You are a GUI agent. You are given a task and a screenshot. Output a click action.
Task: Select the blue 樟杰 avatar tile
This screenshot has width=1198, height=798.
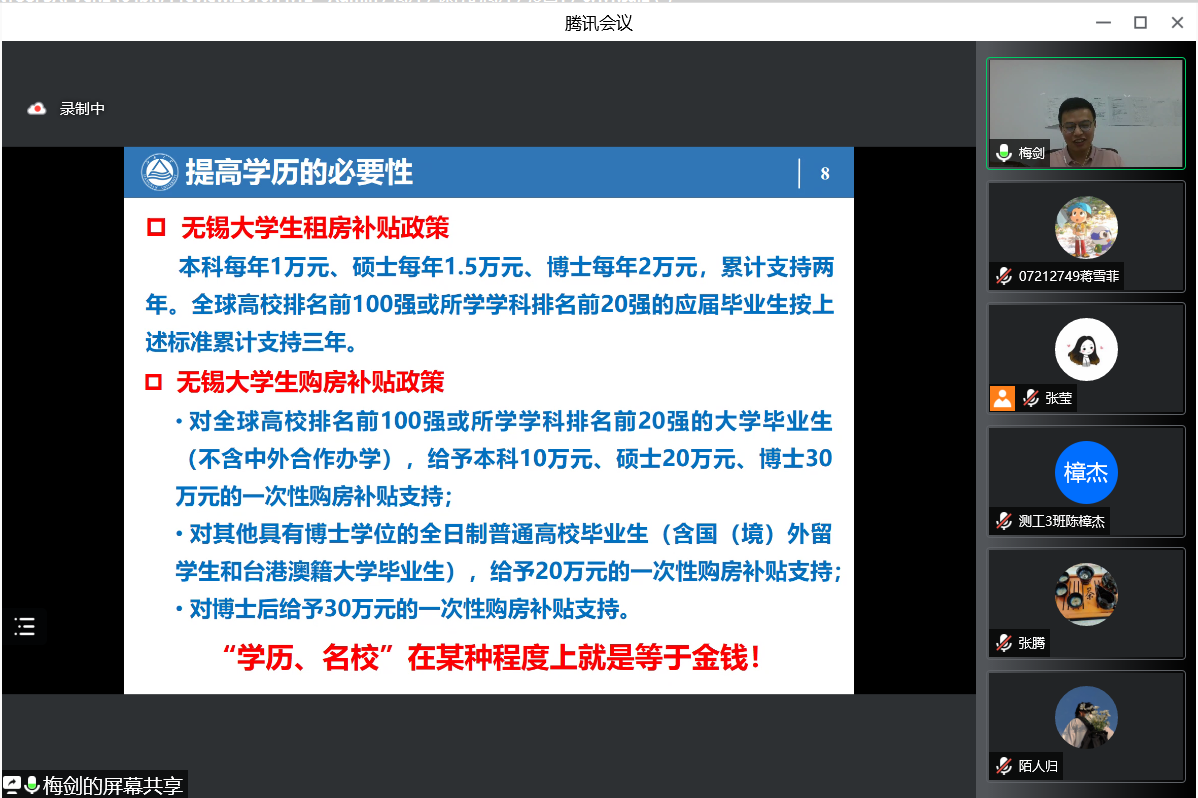[x=1086, y=472]
